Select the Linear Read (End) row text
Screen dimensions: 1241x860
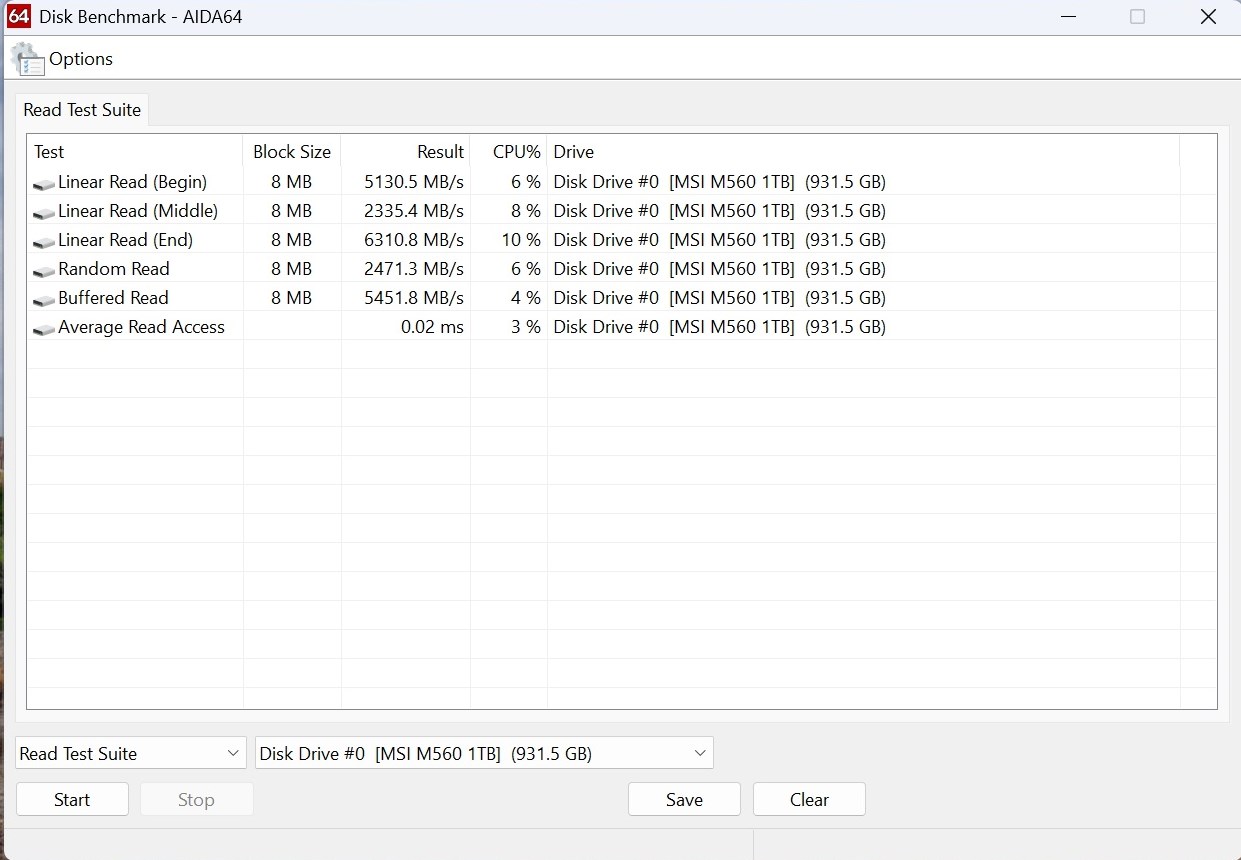[x=125, y=240]
